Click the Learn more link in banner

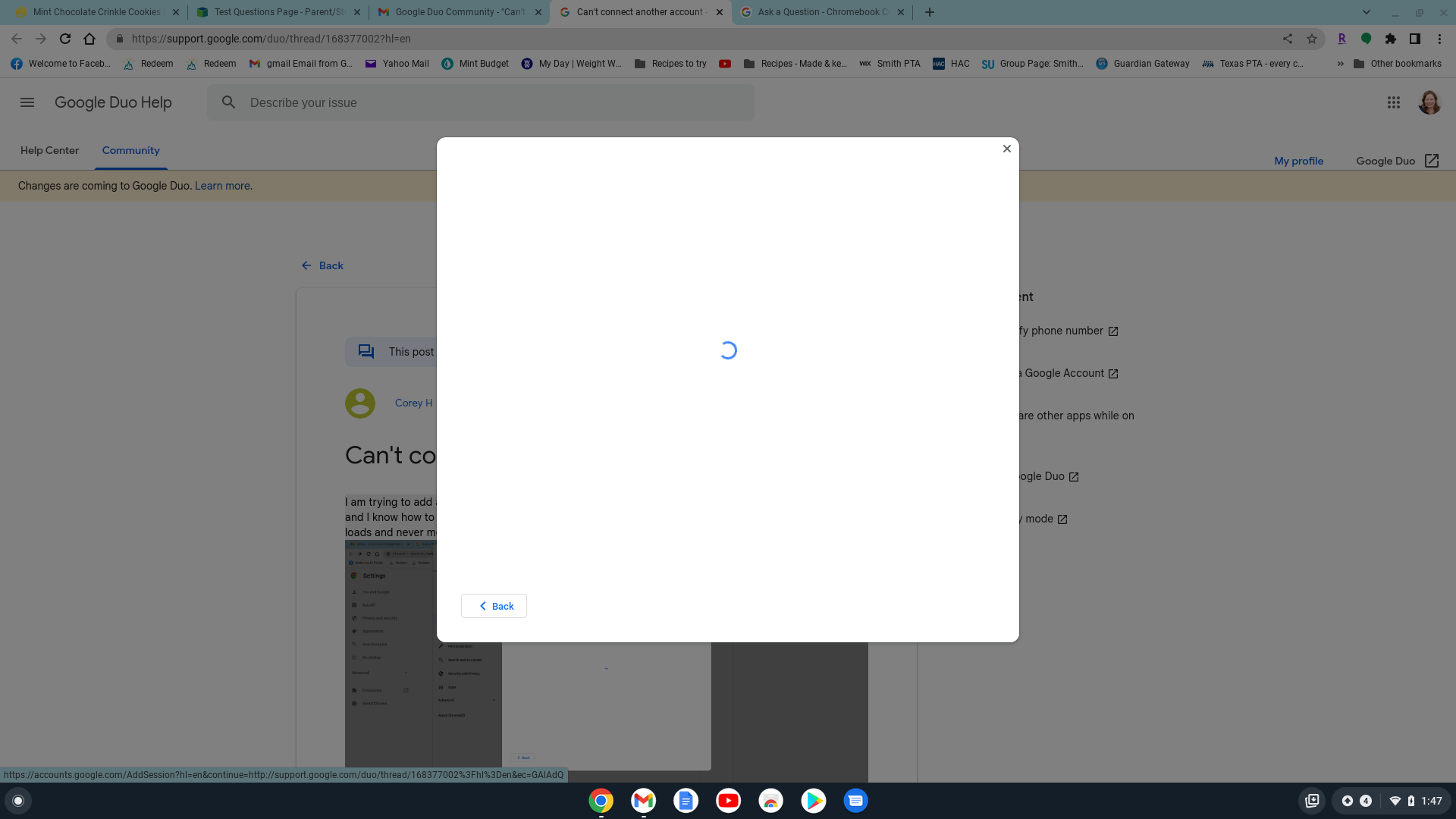pos(222,186)
